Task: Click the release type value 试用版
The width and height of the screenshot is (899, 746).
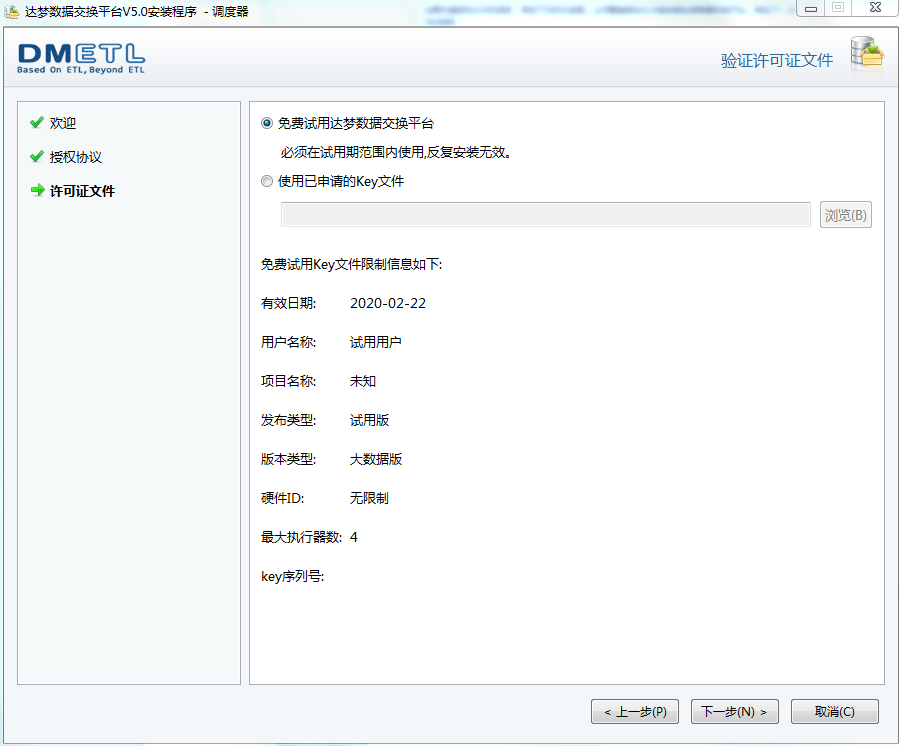Action: [x=370, y=420]
